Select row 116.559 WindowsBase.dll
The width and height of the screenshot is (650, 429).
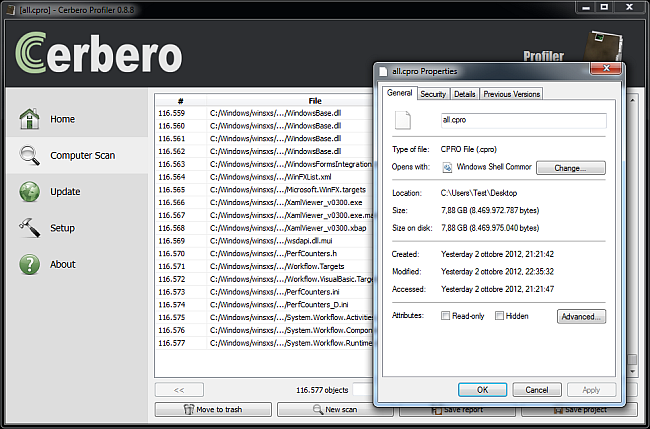pos(264,113)
